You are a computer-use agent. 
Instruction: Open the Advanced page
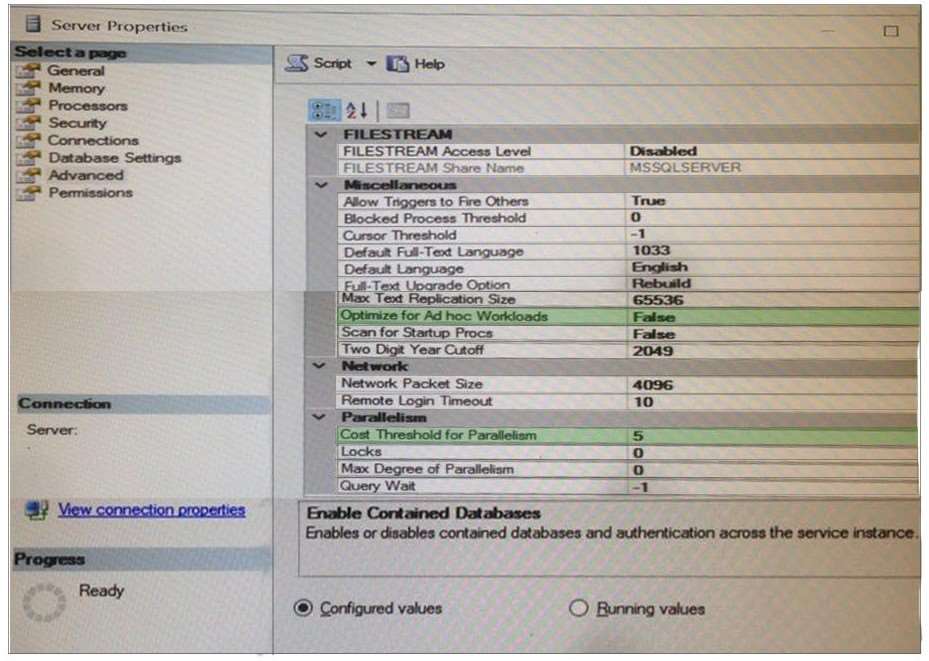[x=86, y=175]
